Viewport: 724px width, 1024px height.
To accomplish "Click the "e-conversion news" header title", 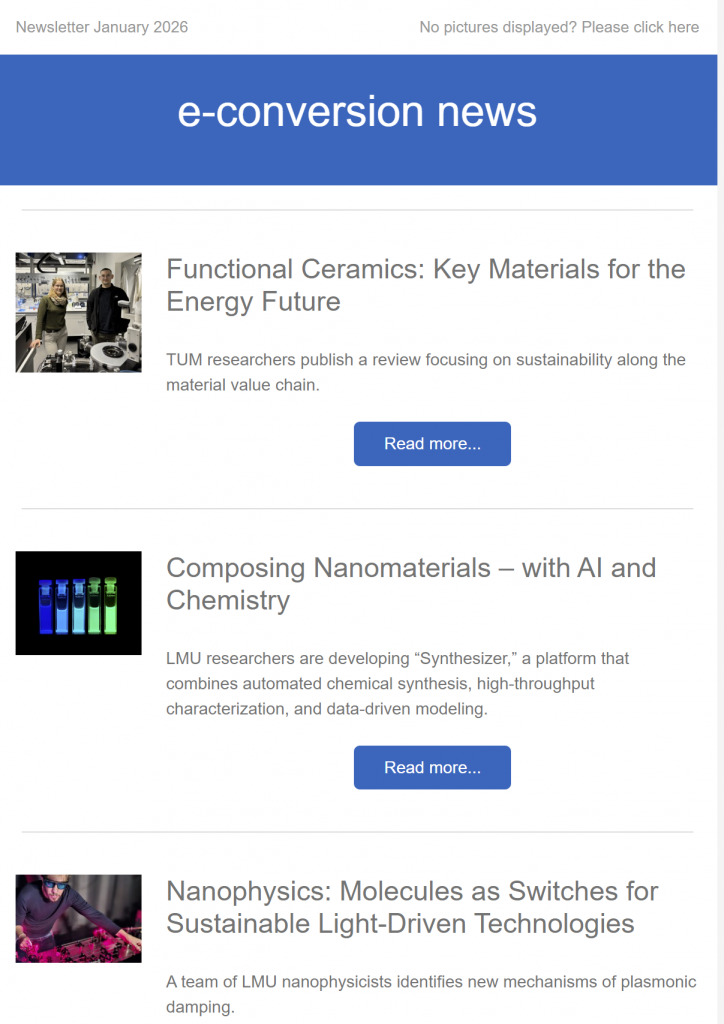I will pos(357,112).
